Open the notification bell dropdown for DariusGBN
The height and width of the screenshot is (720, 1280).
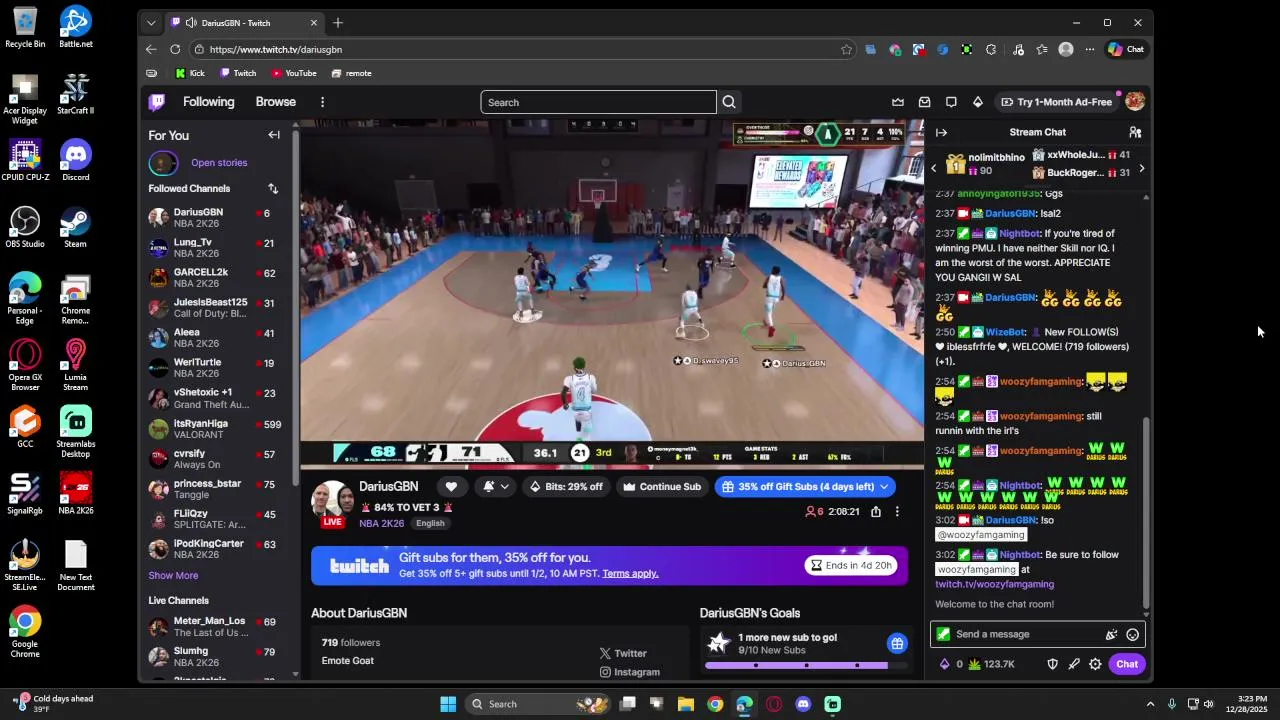coord(496,487)
